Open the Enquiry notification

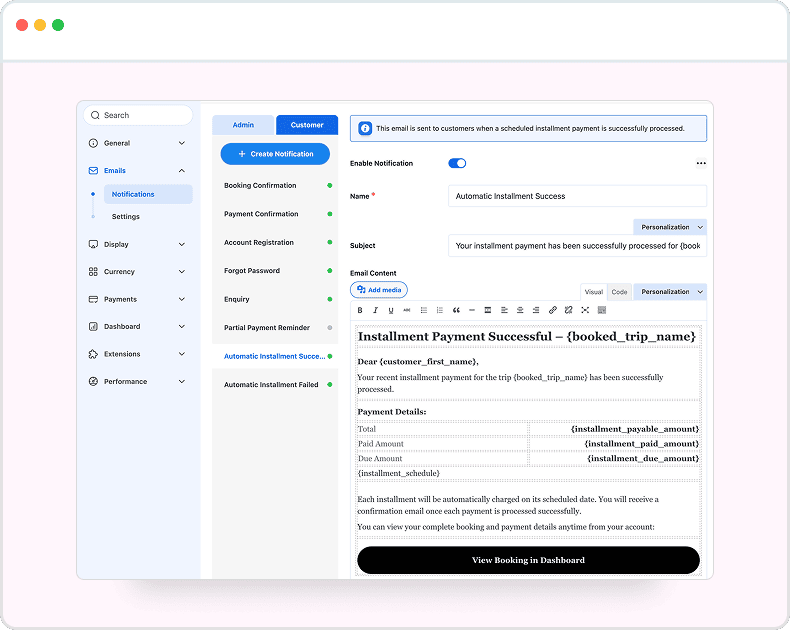coord(275,299)
